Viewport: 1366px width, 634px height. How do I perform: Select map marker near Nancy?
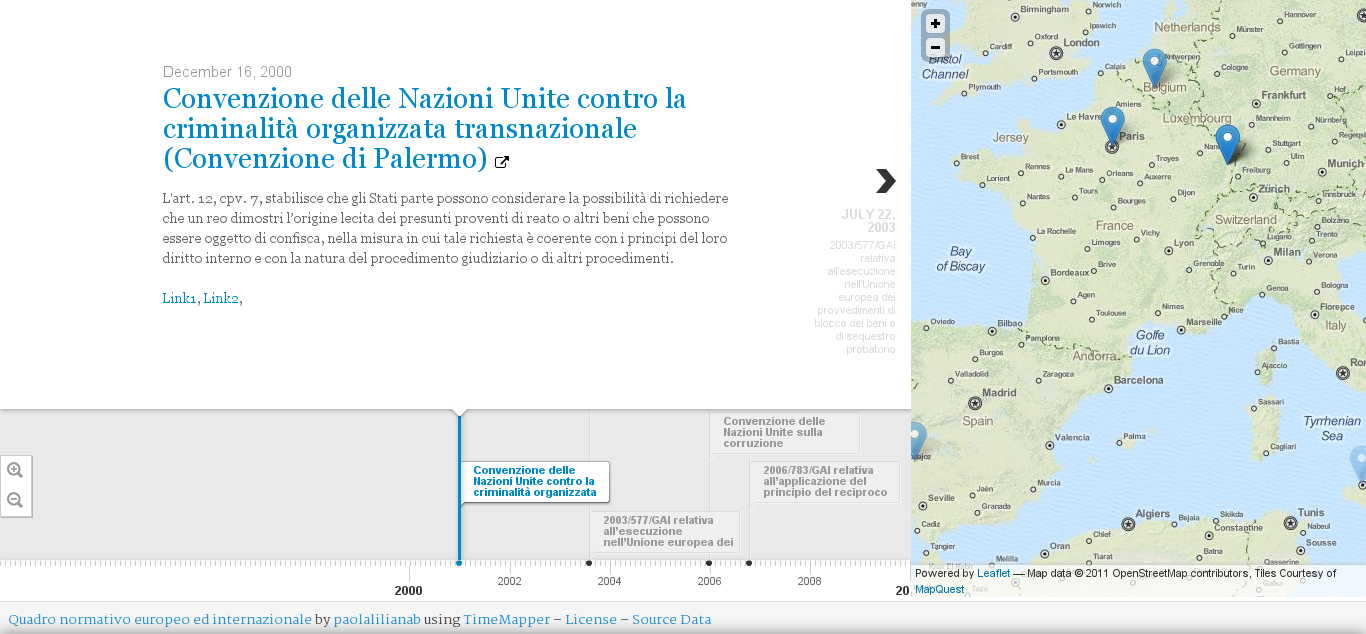click(1227, 144)
